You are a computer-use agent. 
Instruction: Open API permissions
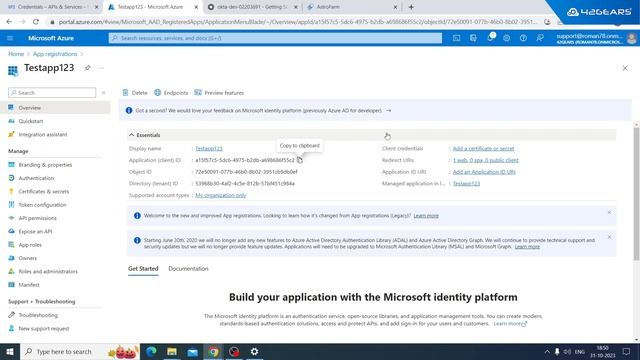pyautogui.click(x=37, y=218)
